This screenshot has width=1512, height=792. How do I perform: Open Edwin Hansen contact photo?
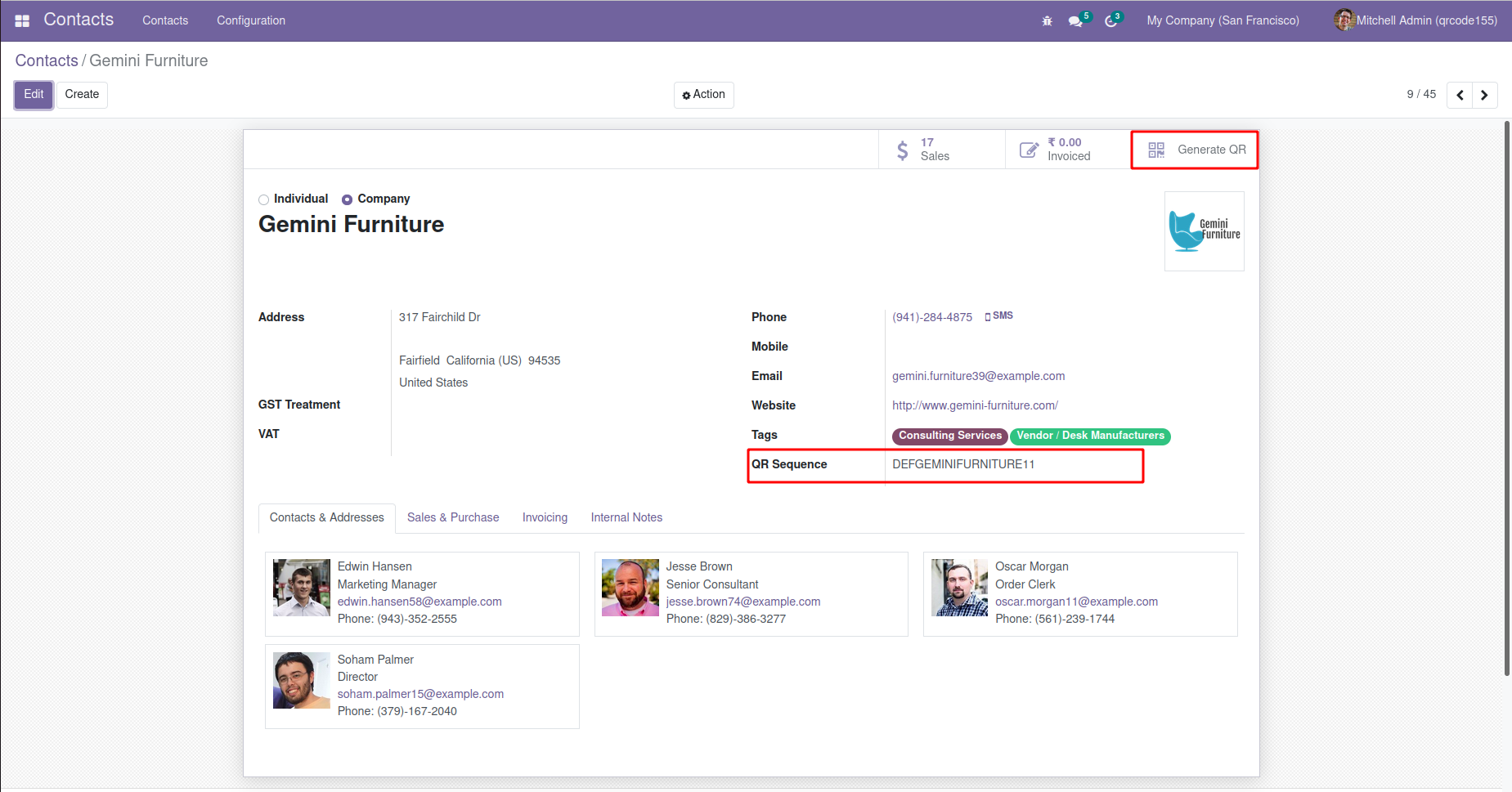tap(301, 588)
